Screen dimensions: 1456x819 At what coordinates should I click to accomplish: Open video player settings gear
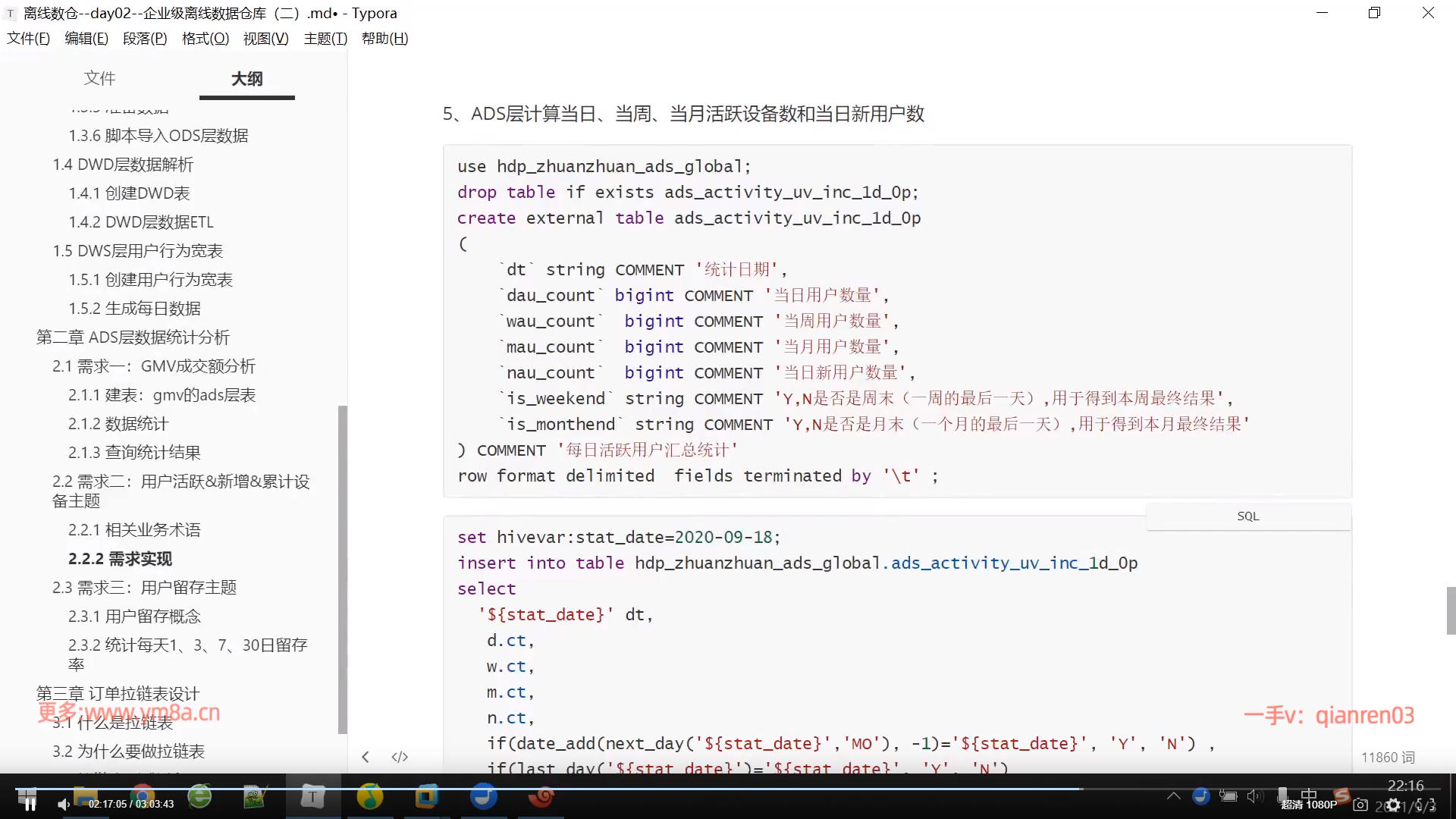[1393, 805]
